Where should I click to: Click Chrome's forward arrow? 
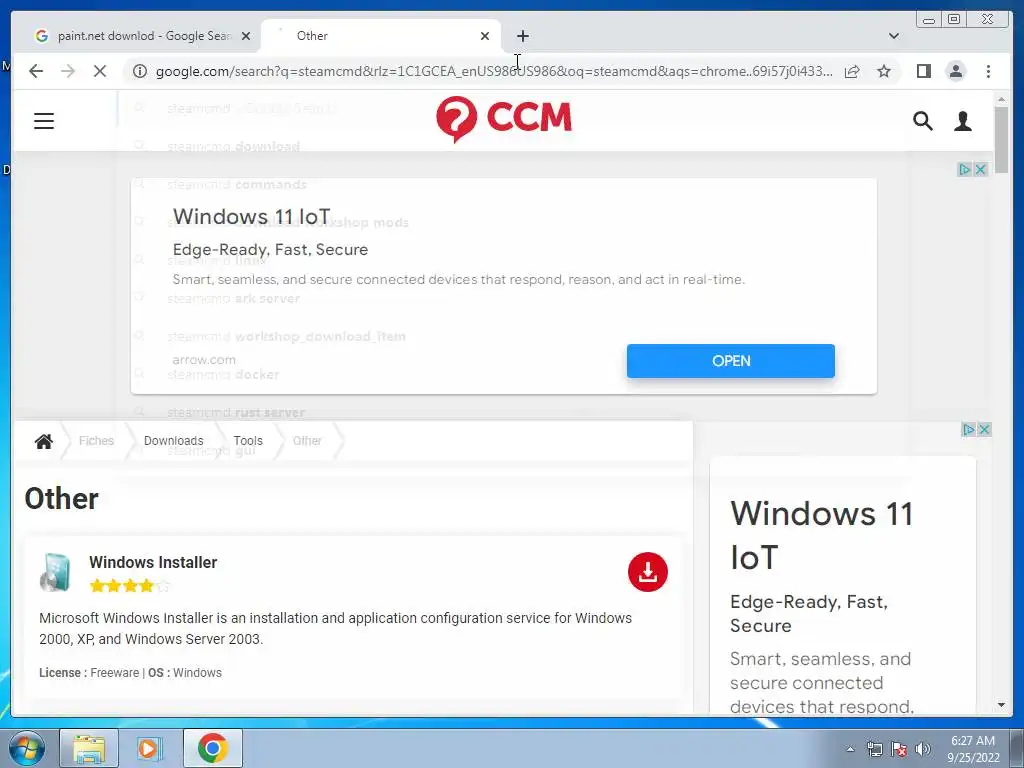point(68,71)
